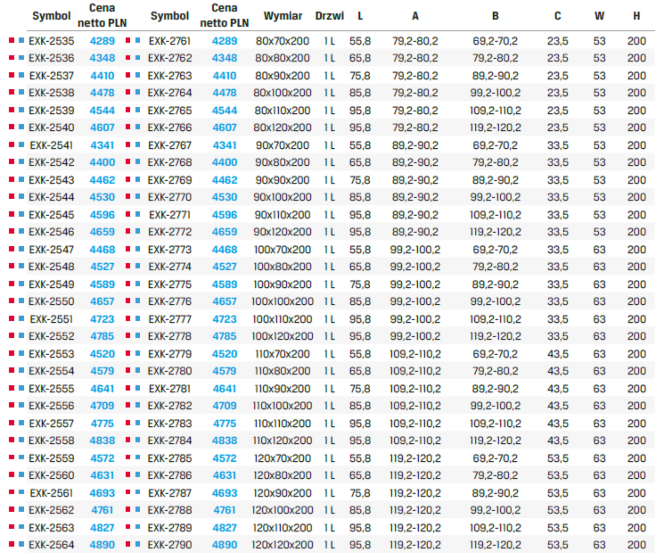This screenshot has width=656, height=560.
Task: Click the red square beside EXK-2543
Action: click(12, 179)
